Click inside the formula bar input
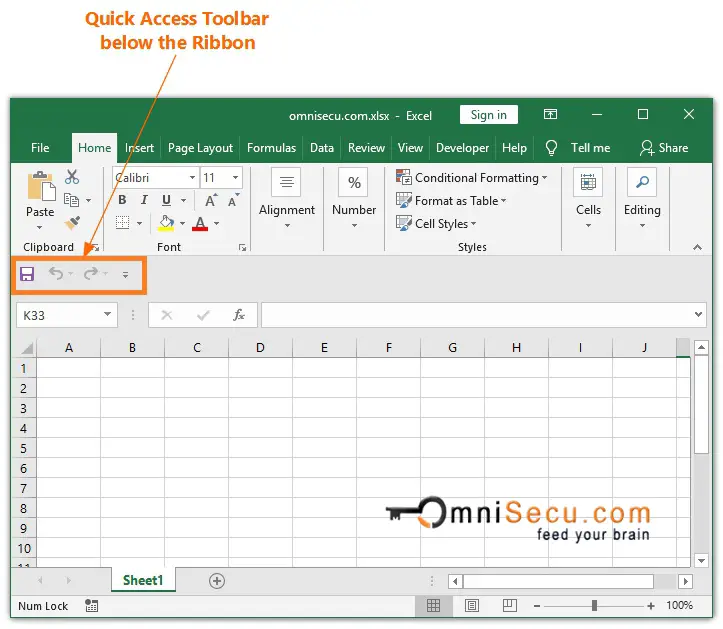Screen dimensions: 723x629 pos(478,315)
